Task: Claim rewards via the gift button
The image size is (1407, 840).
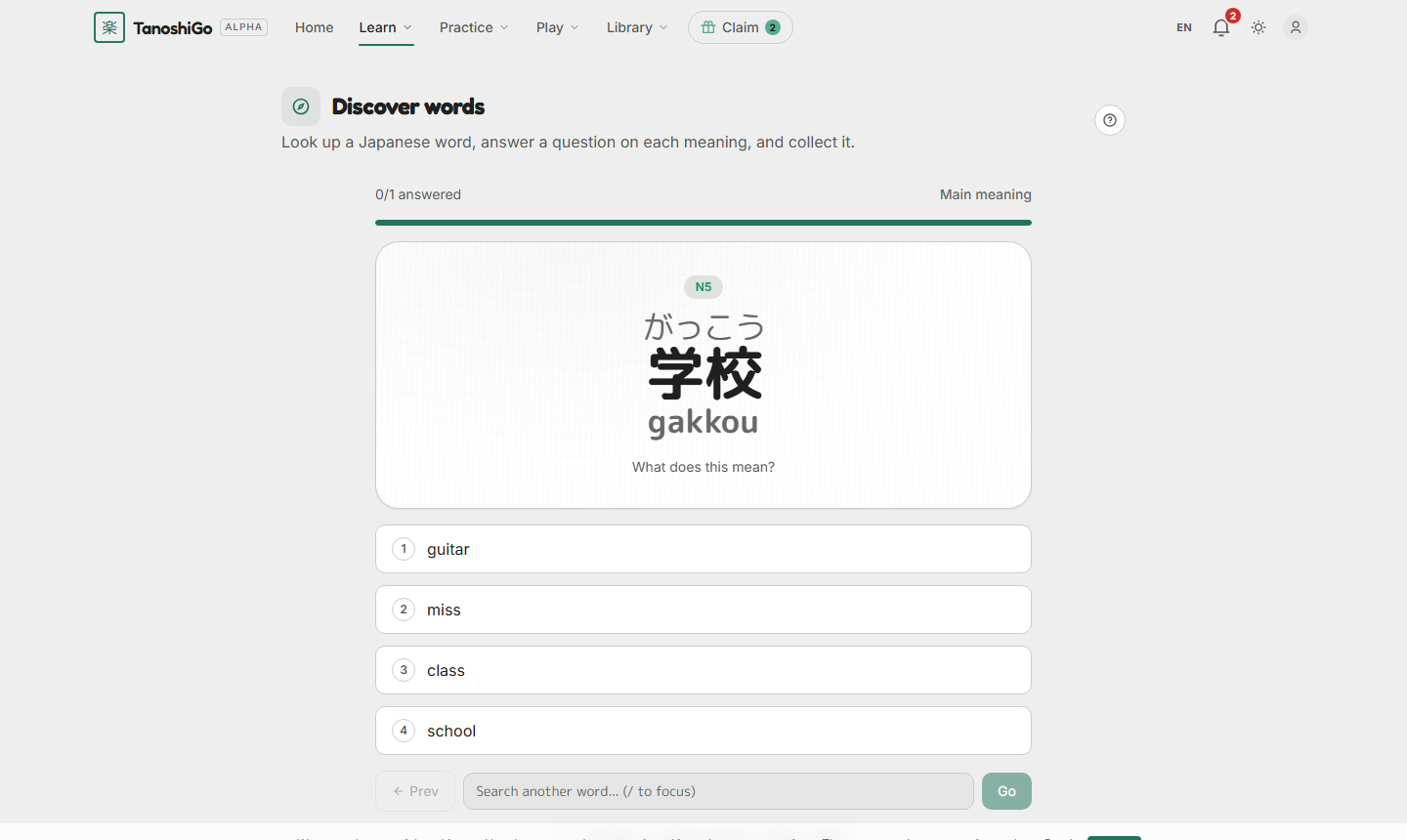Action: pos(741,27)
